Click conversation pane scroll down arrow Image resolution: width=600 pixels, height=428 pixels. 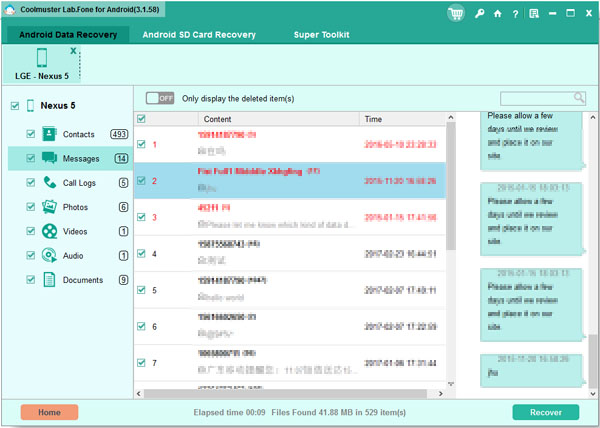click(x=593, y=394)
